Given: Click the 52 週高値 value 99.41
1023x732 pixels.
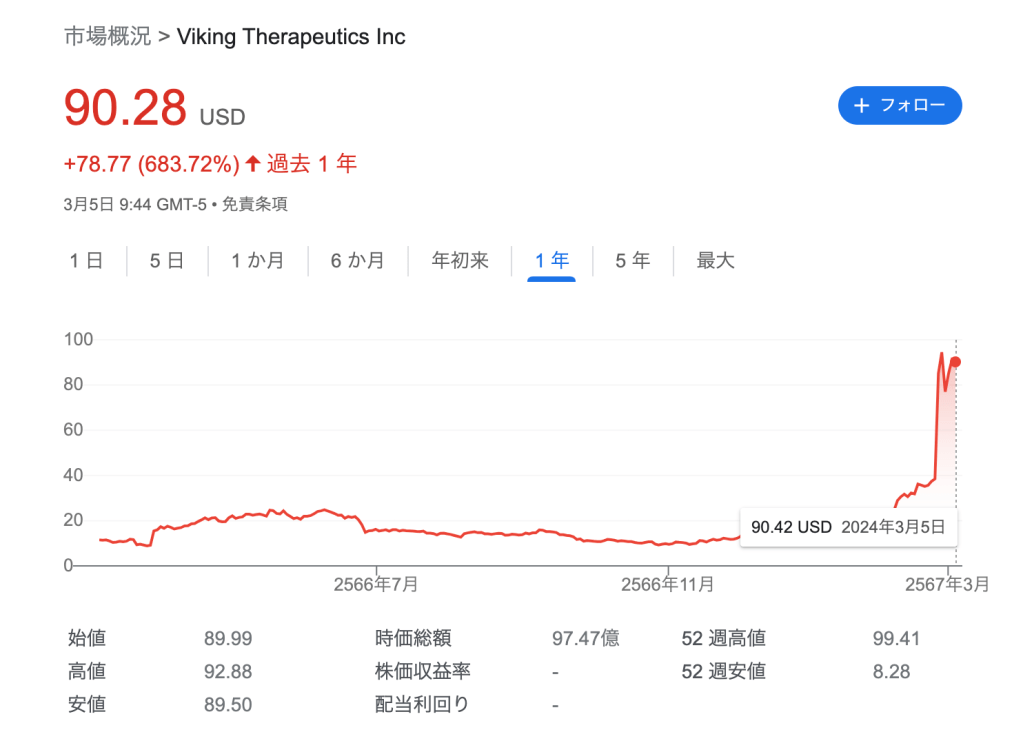Looking at the screenshot, I should click(x=896, y=639).
